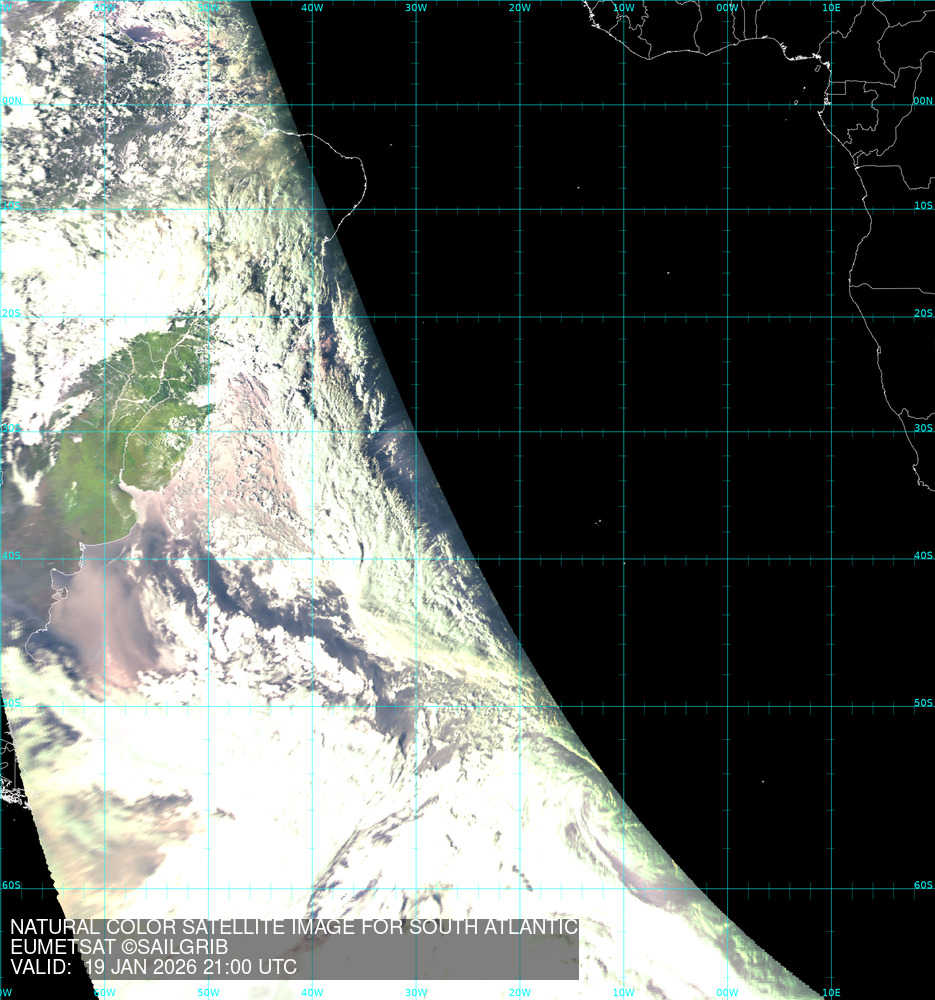Click the 50W longitude label at bottom

pos(207,993)
